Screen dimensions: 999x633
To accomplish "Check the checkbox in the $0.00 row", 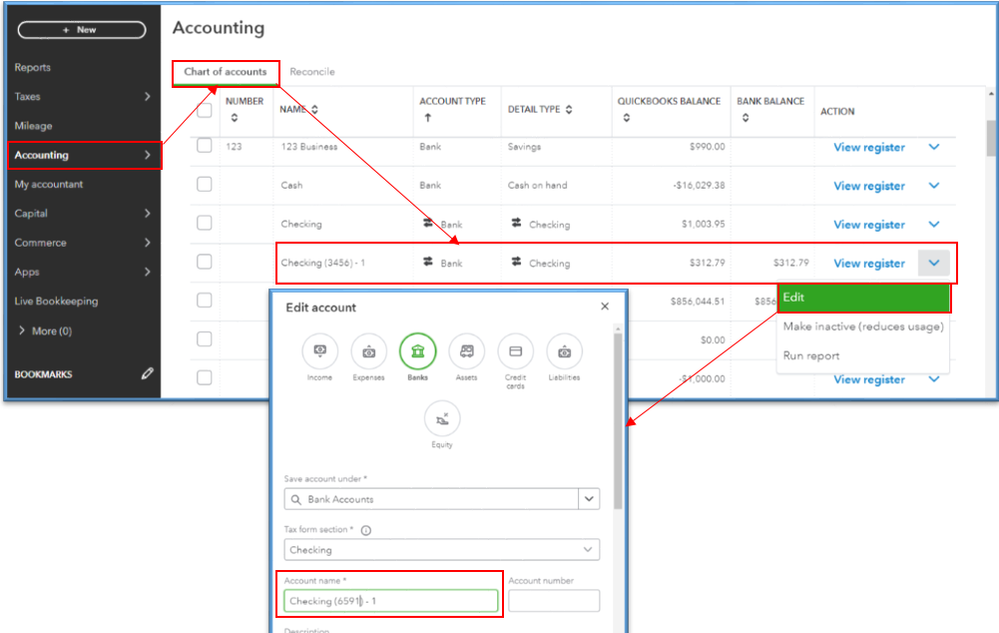I will click(x=205, y=339).
